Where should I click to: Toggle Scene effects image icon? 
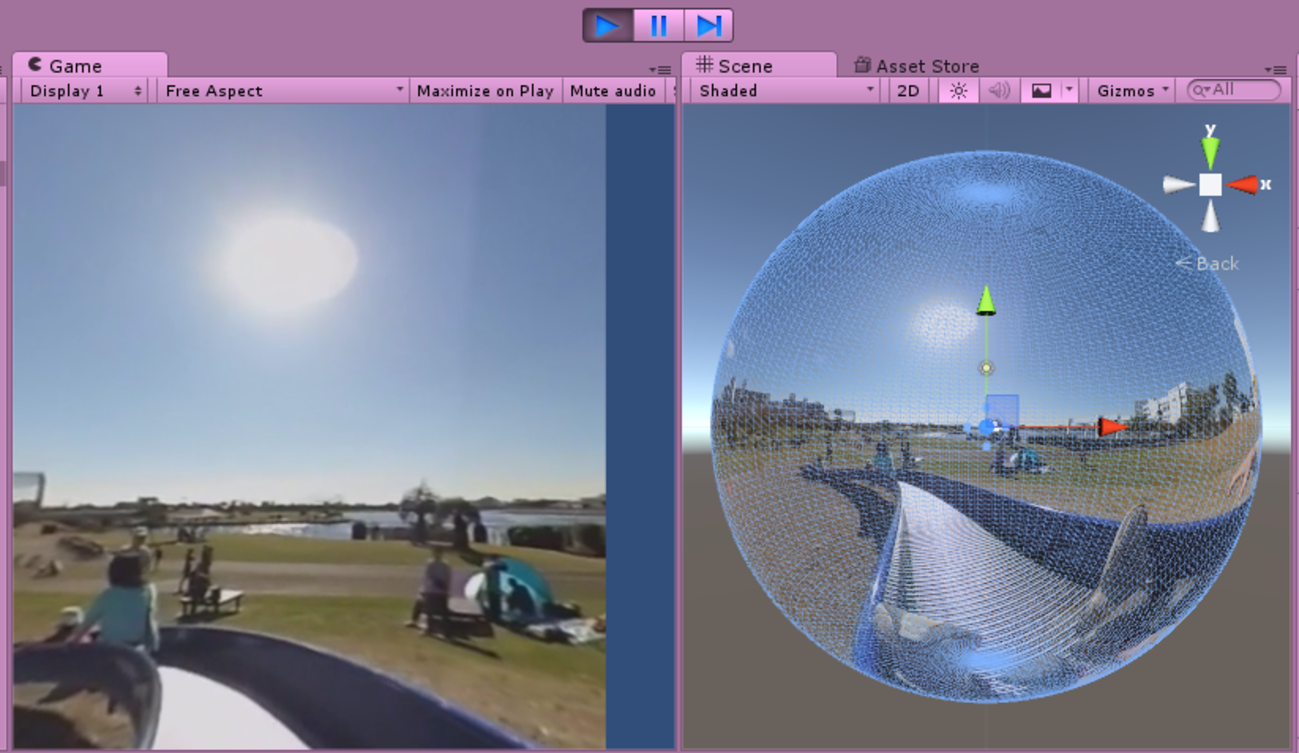click(x=1041, y=91)
